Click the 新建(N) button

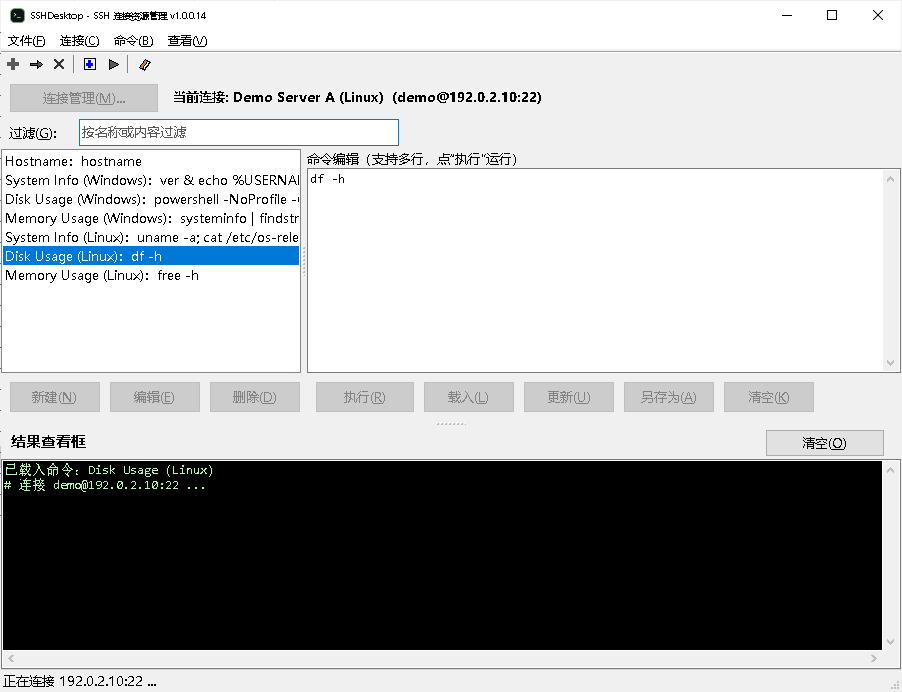55,397
